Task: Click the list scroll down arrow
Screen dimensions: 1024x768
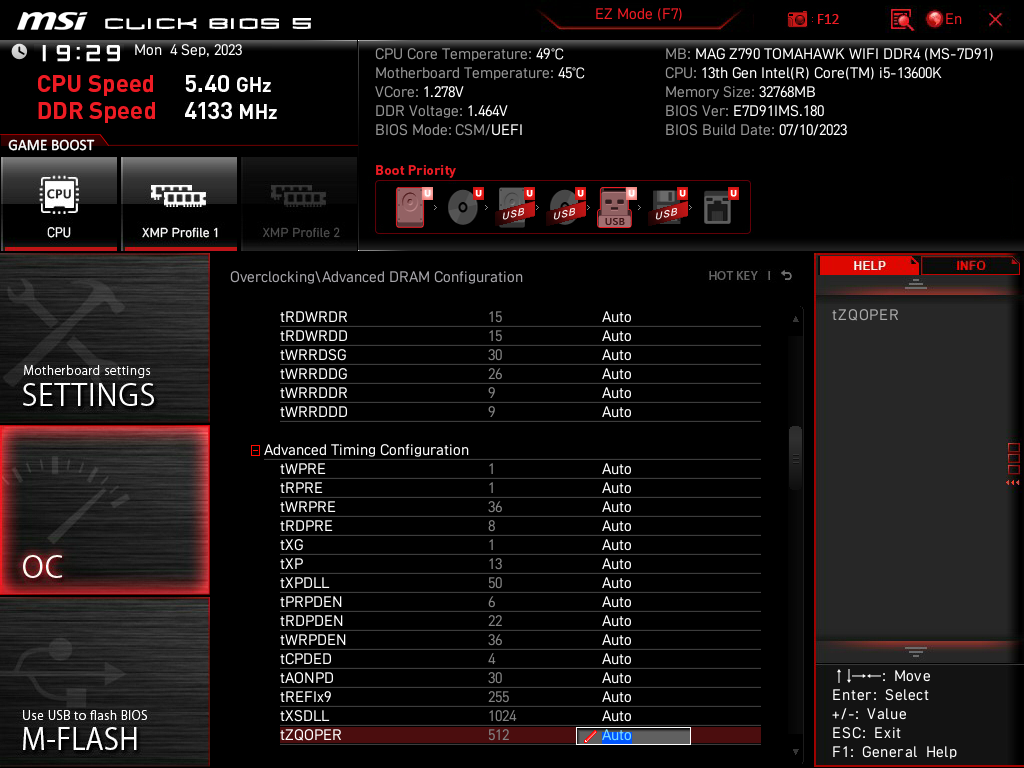Action: pyautogui.click(x=795, y=752)
